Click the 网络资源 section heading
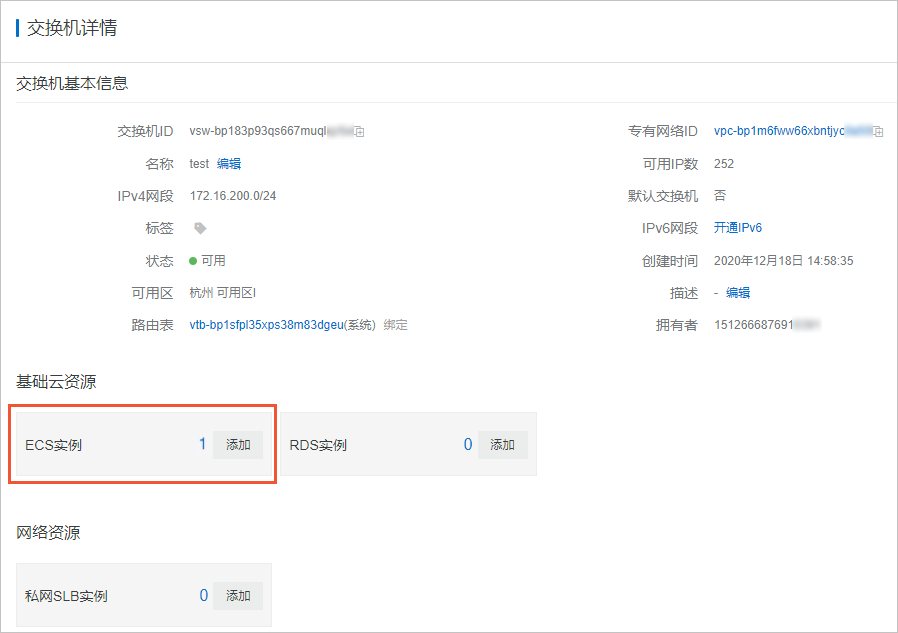This screenshot has width=898, height=633. tap(48, 533)
